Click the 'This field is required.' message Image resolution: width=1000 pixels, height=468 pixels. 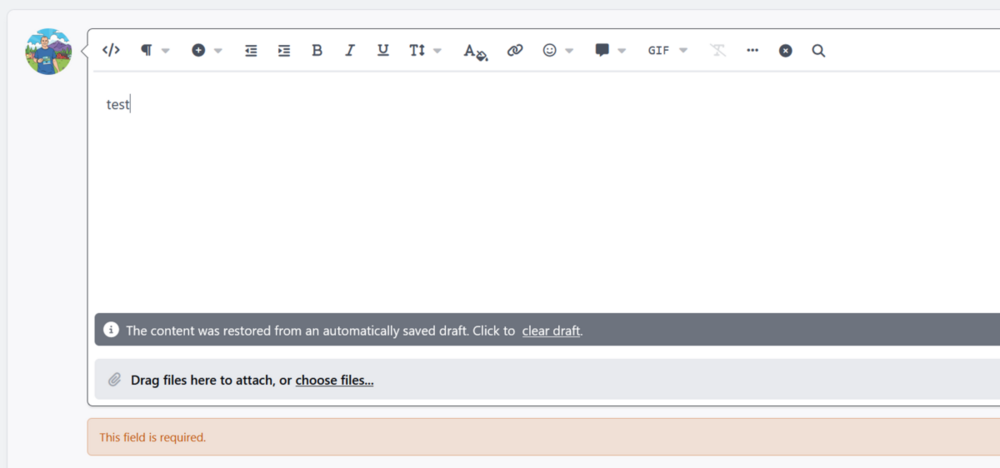coord(152,437)
